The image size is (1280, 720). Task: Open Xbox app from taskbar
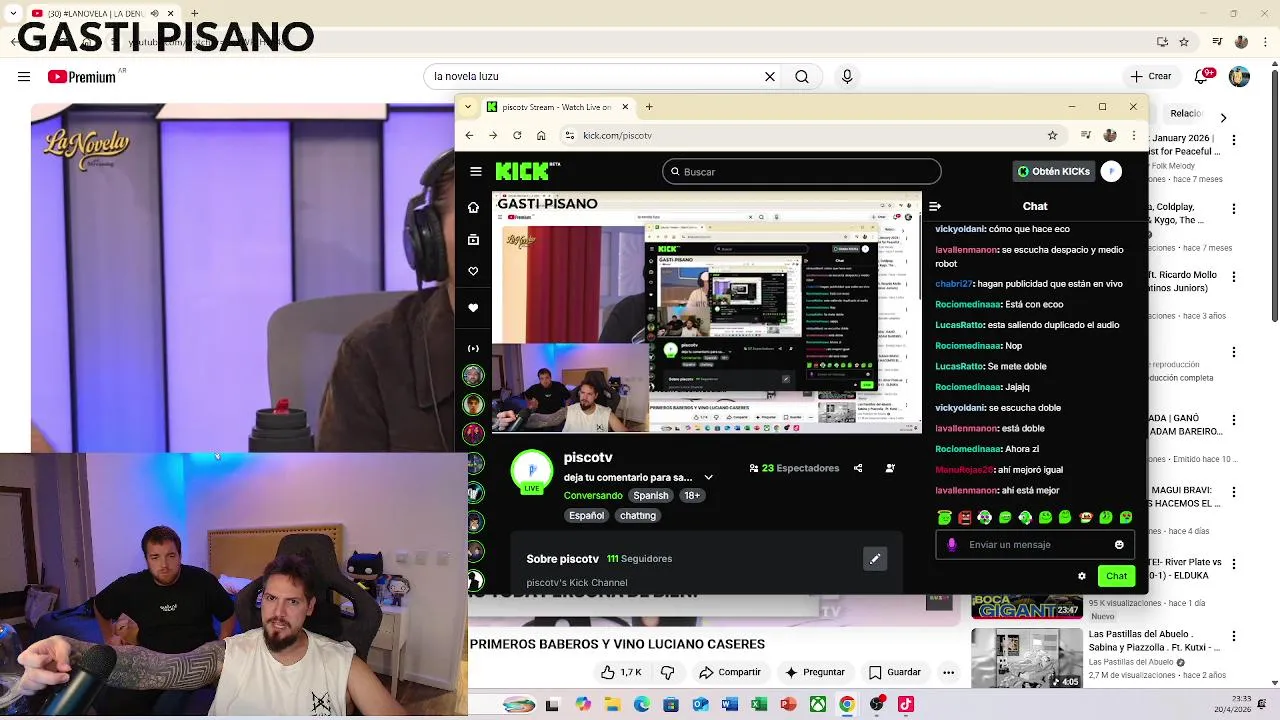[x=818, y=705]
